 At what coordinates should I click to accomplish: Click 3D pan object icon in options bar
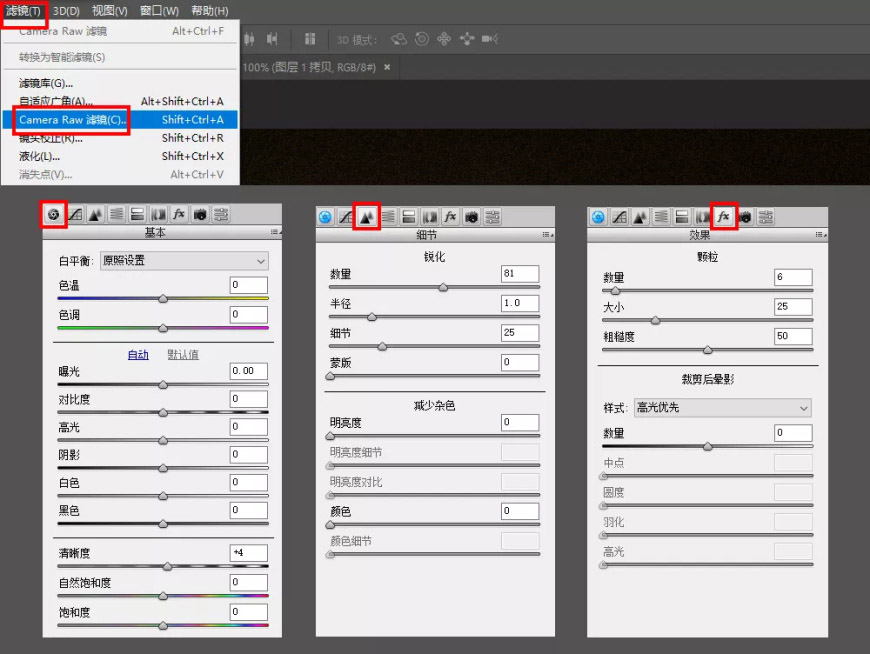click(x=444, y=39)
